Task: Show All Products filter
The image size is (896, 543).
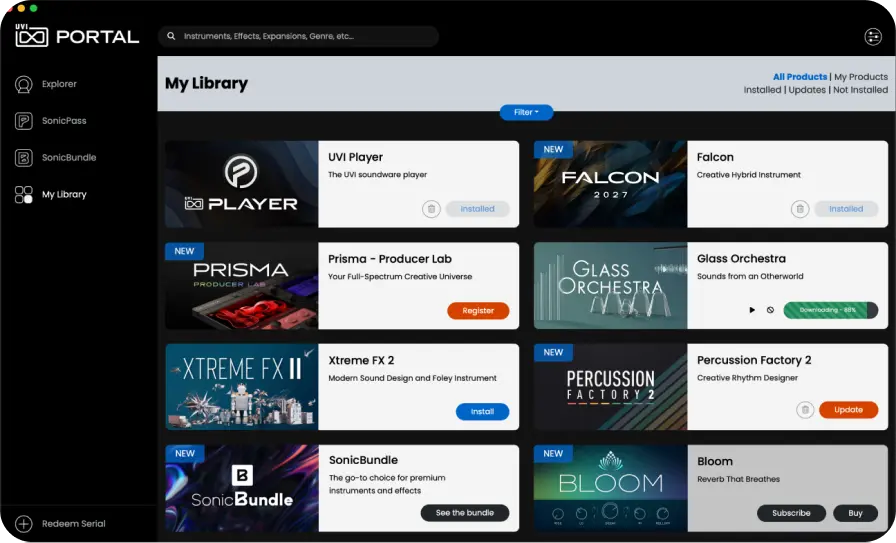Action: [x=800, y=77]
